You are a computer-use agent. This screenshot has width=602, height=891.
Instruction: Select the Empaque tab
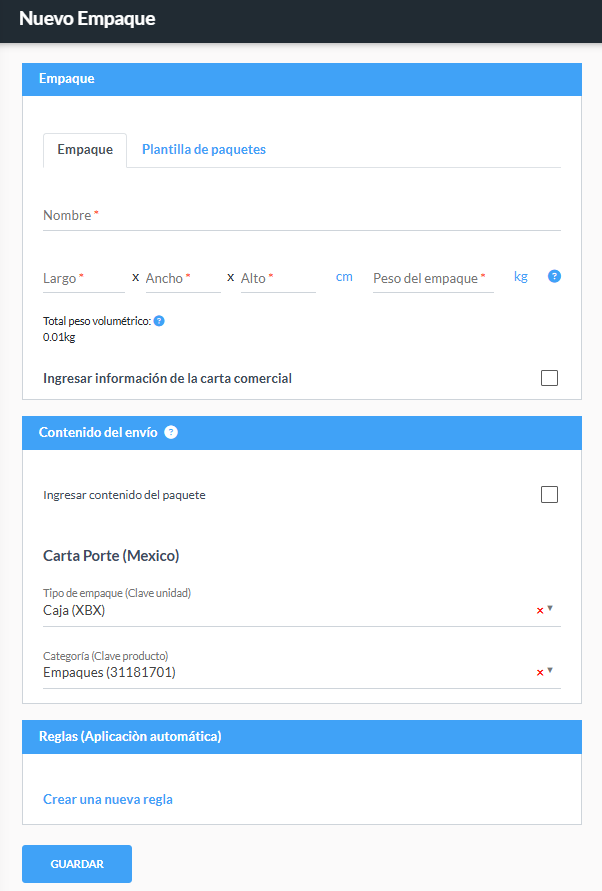click(85, 150)
